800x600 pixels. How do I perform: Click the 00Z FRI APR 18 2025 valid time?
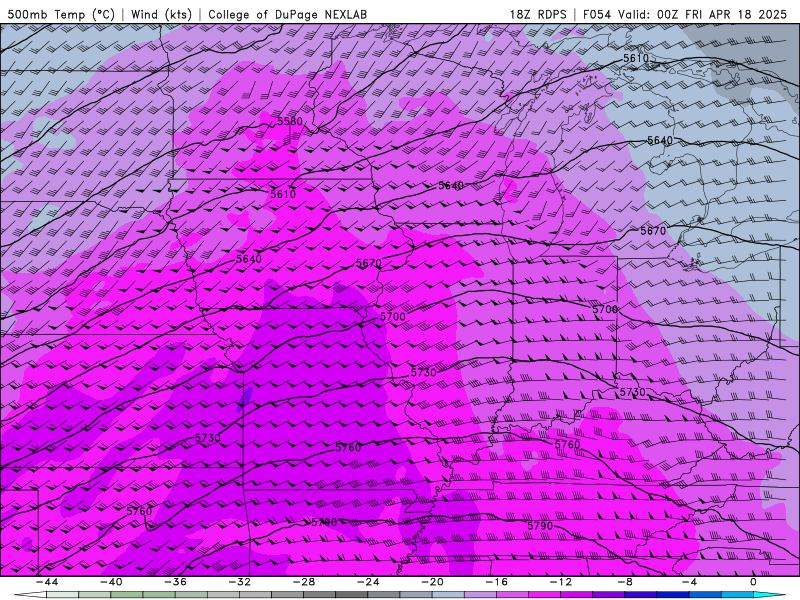tap(722, 14)
